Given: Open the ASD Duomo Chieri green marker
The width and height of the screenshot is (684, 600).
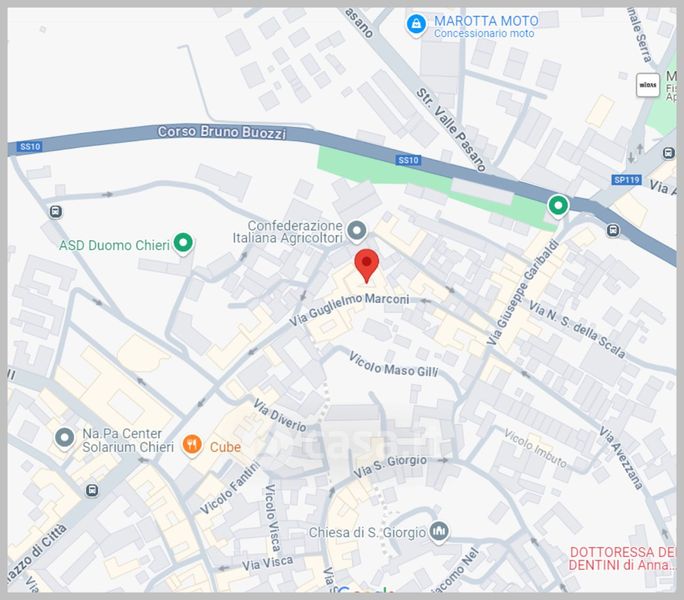Looking at the screenshot, I should point(183,243).
